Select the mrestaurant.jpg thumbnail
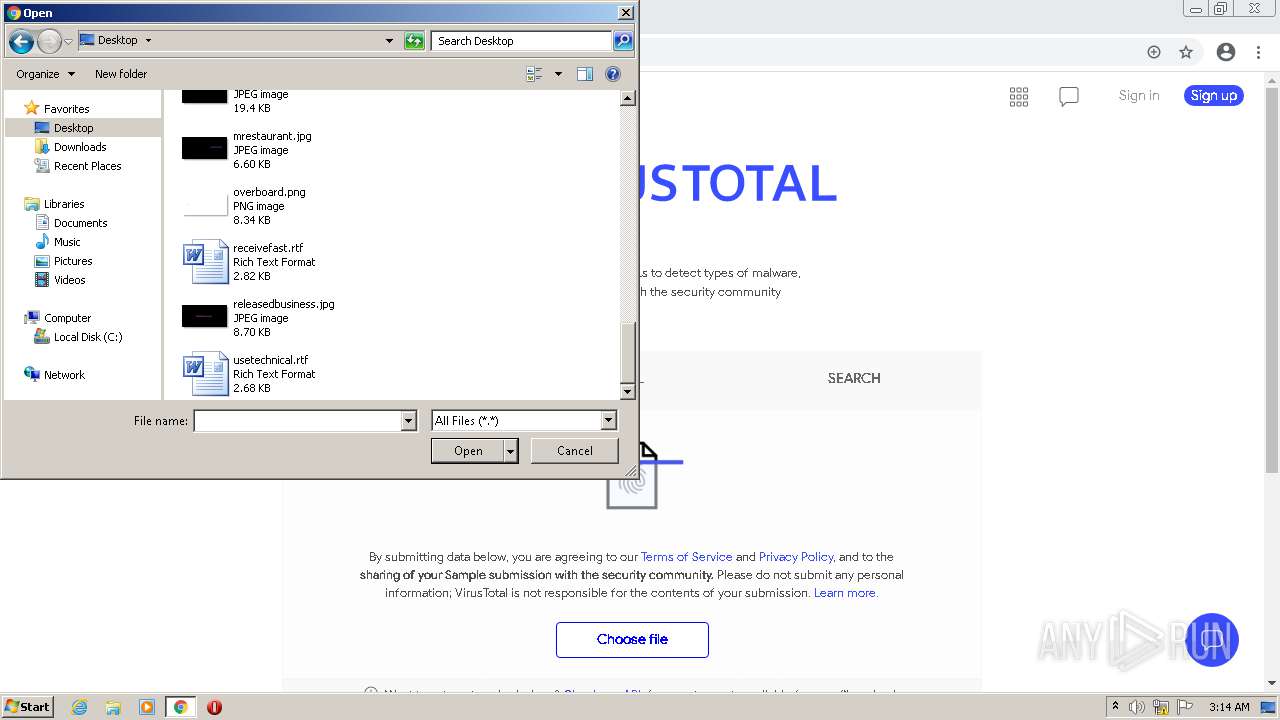Viewport: 1280px width, 720px height. pos(205,149)
